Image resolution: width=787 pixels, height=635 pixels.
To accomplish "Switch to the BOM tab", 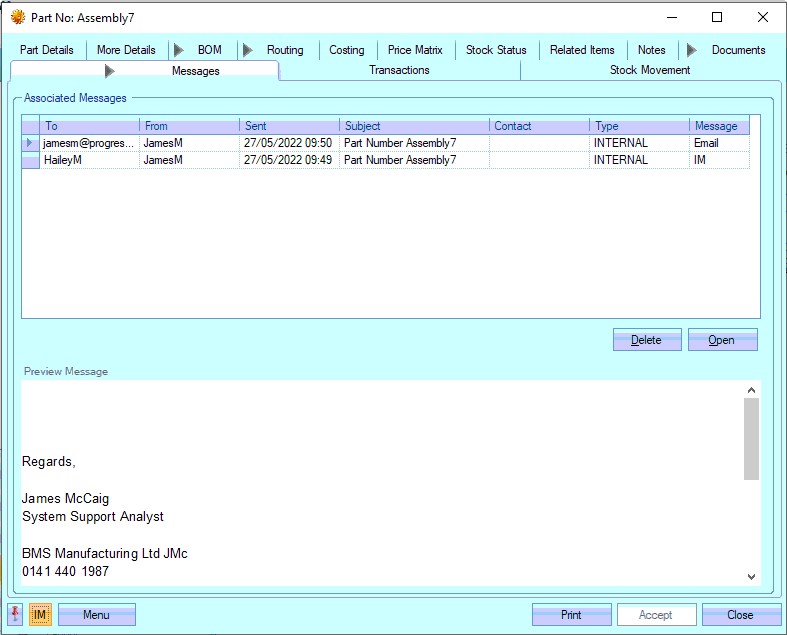I will pyautogui.click(x=209, y=50).
